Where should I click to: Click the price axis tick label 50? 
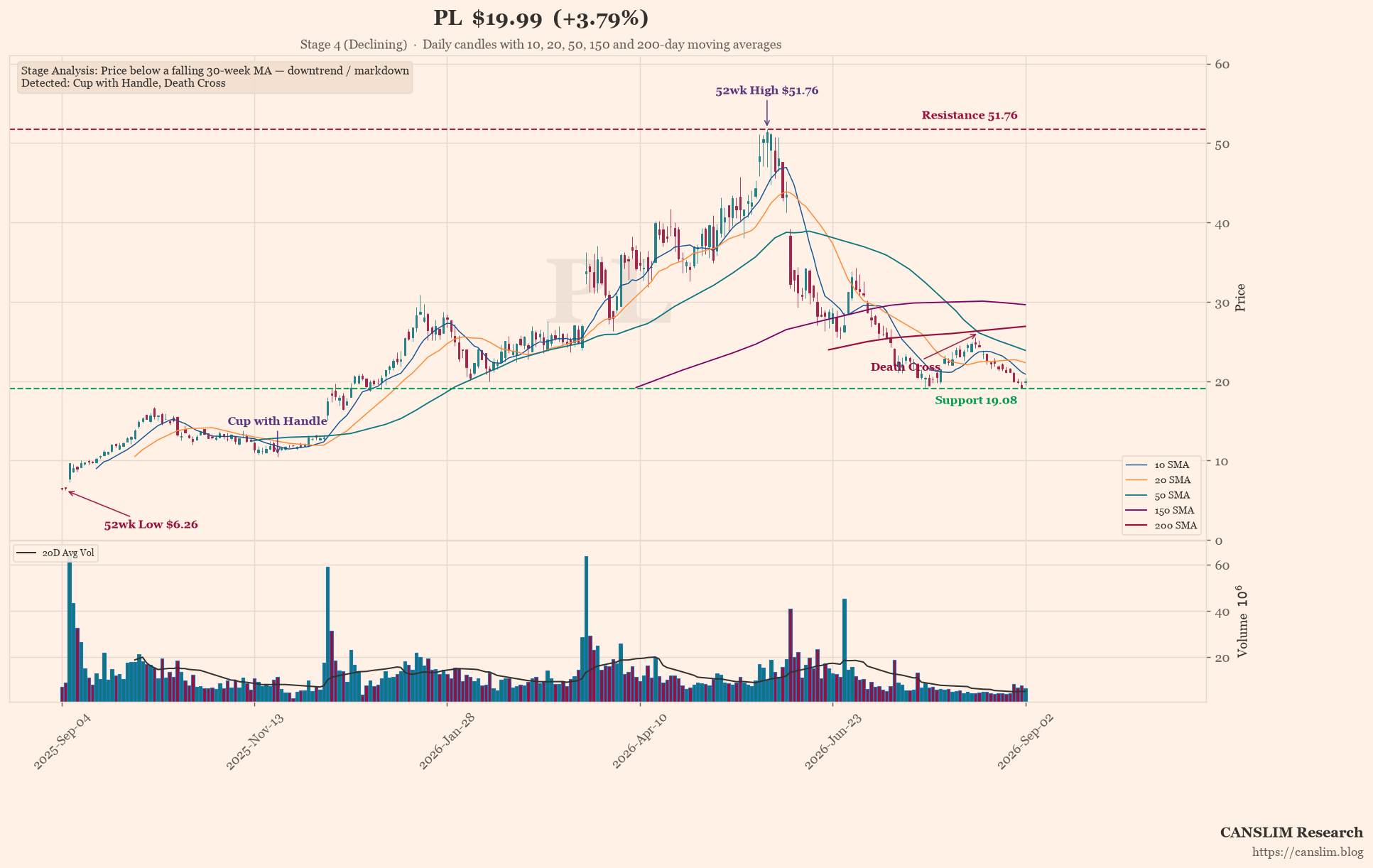point(1222,144)
